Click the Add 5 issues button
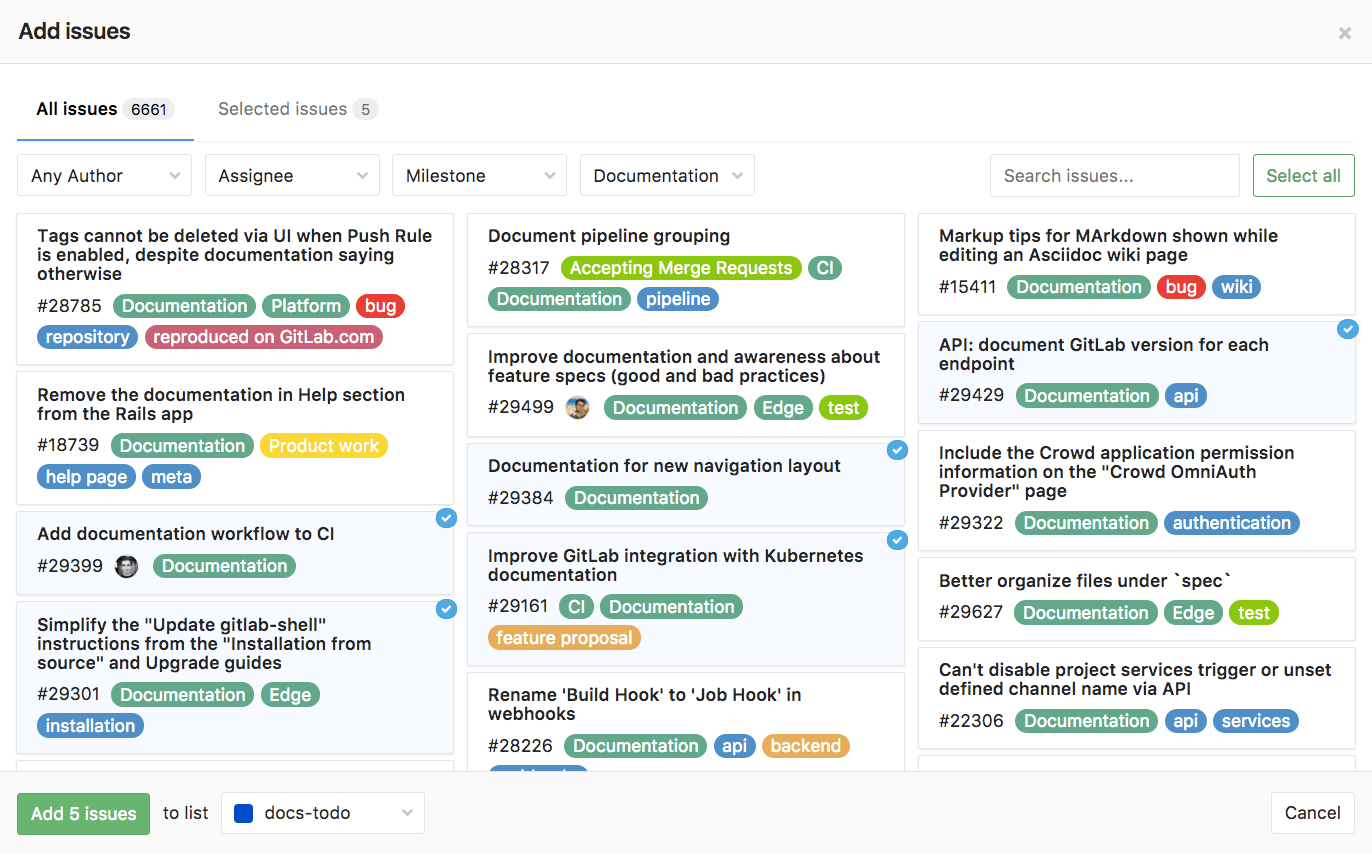The image size is (1372, 853). 83,813
